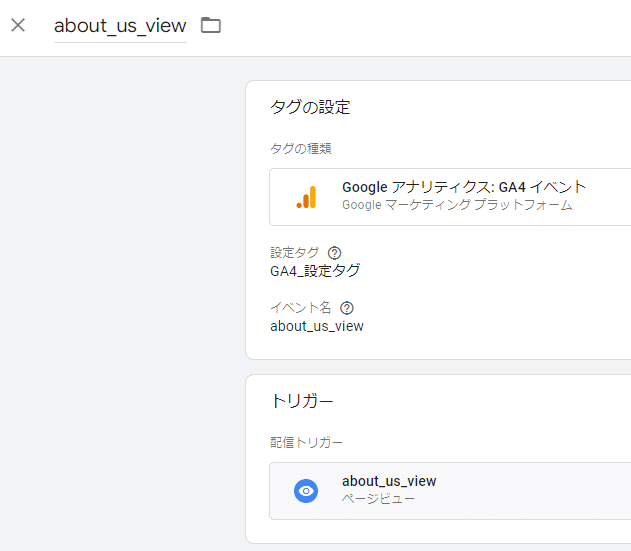631x551 pixels.
Task: Click the 設定タグ field label
Action: (x=295, y=253)
